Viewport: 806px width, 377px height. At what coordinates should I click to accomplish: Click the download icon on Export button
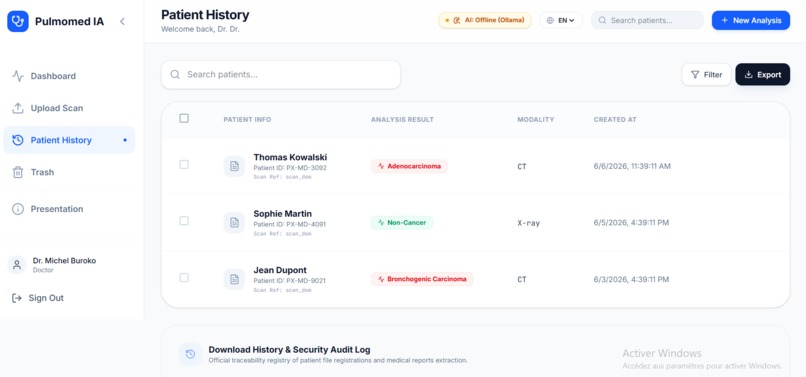coord(748,75)
